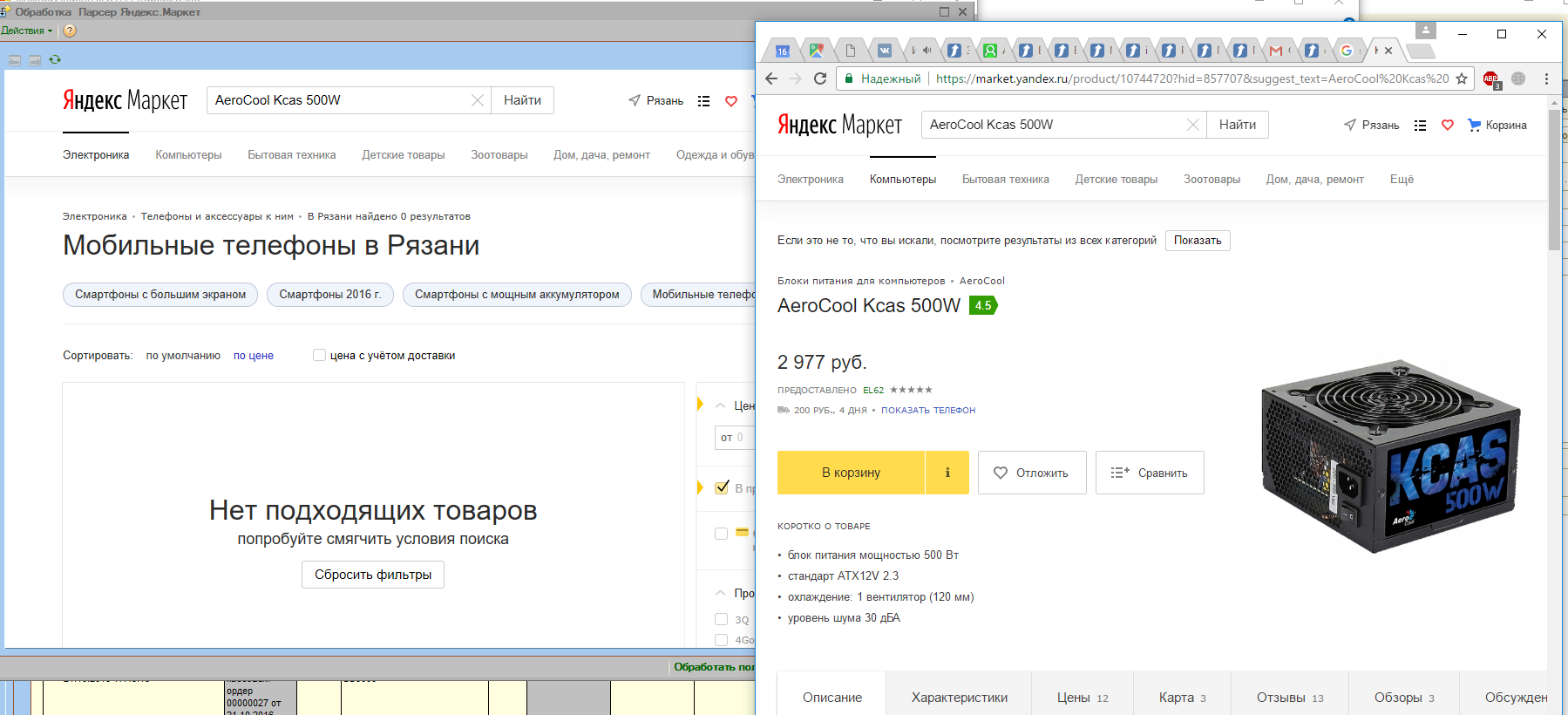Image resolution: width=1568 pixels, height=715 pixels.
Task: Open the calendar 16 browser tab
Action: coord(783,51)
